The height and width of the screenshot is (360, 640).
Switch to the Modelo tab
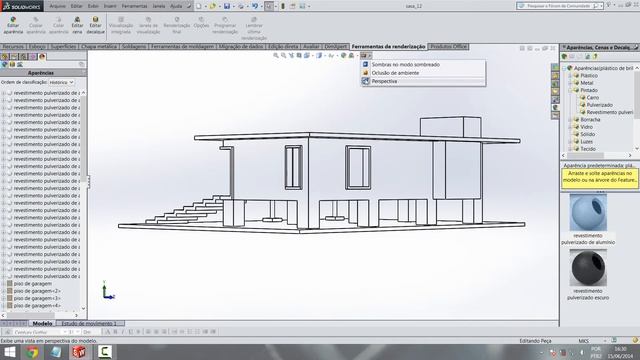42,323
